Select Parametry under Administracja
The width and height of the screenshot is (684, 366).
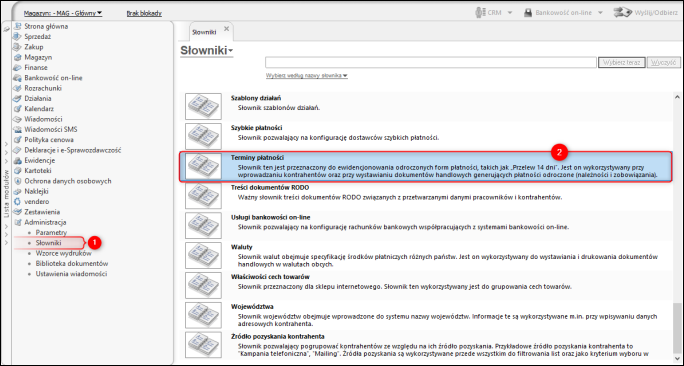point(51,233)
